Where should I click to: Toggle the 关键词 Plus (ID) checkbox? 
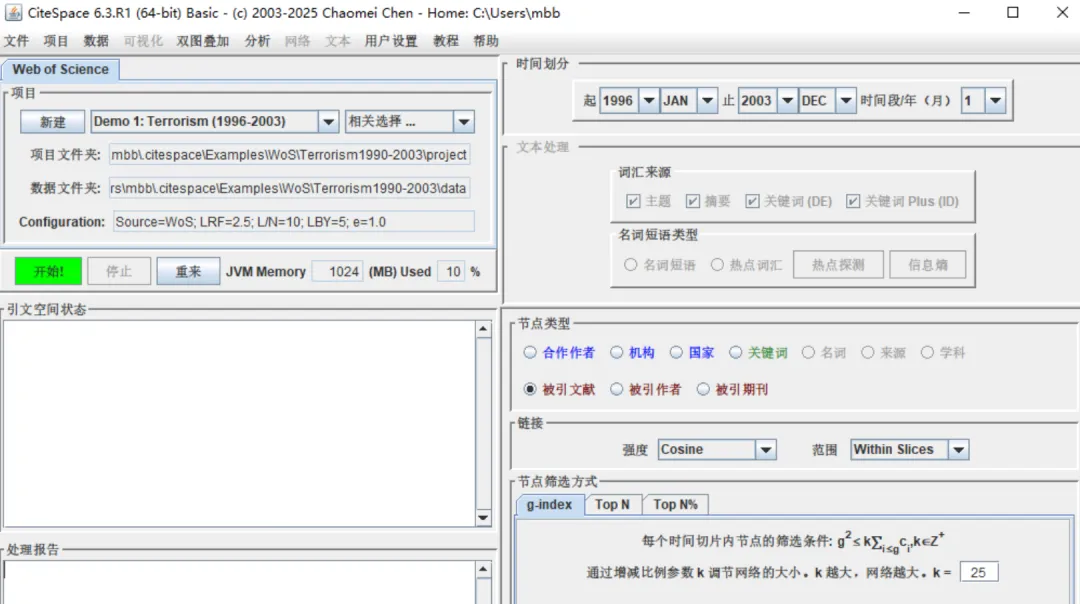click(x=853, y=201)
